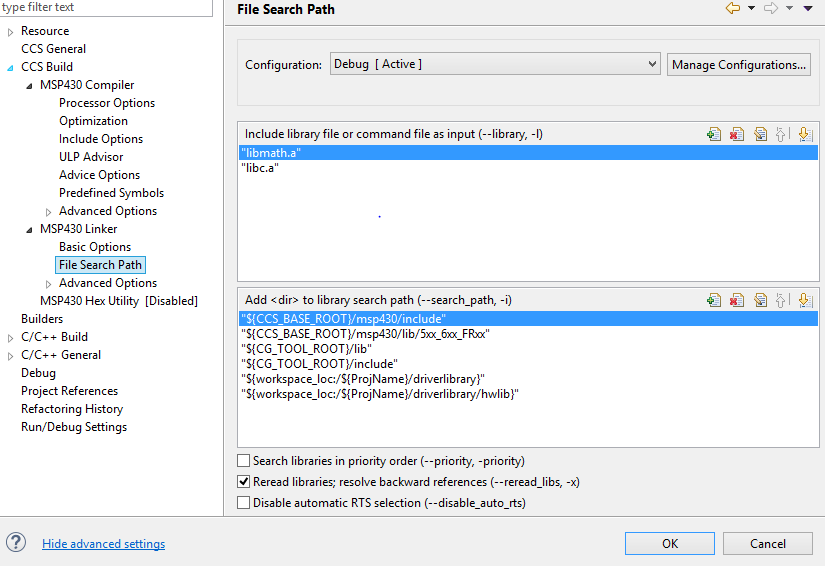Screen dimensions: 825x566
Task: Click the back navigation arrow
Action: tap(733, 9)
